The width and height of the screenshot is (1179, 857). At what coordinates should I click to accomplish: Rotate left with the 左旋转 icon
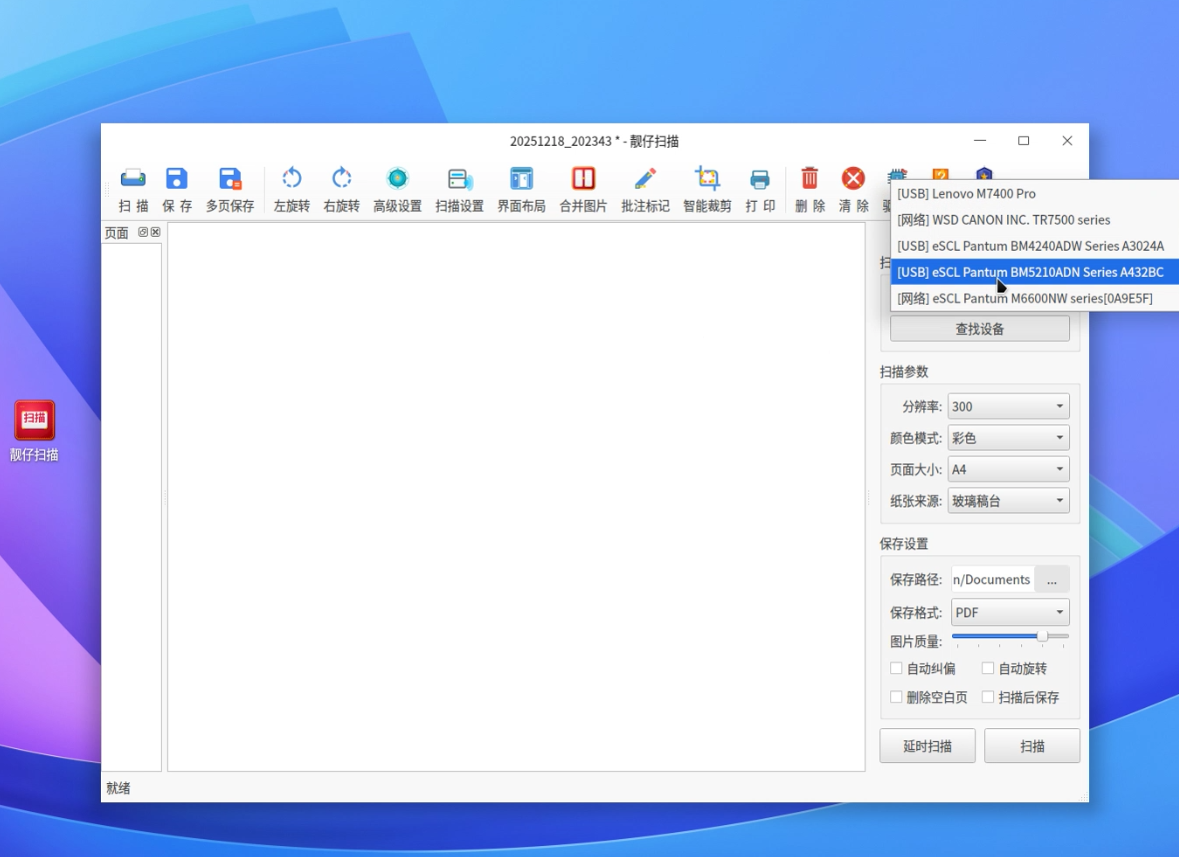tap(292, 189)
